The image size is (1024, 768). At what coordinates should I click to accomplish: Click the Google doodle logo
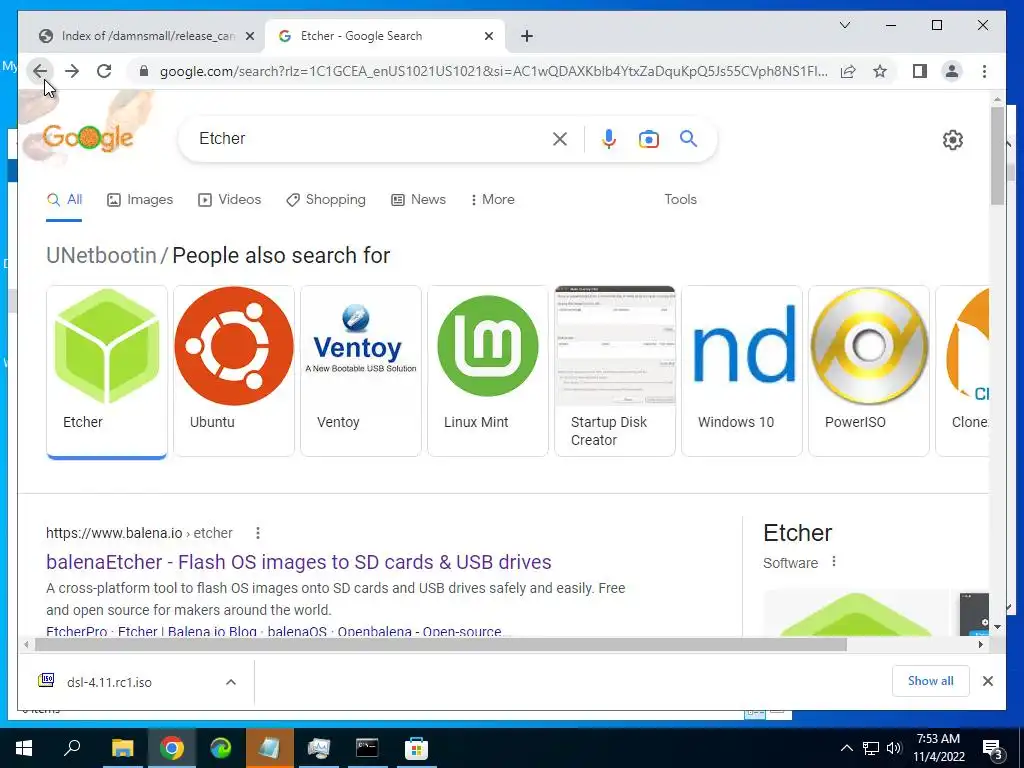(87, 137)
